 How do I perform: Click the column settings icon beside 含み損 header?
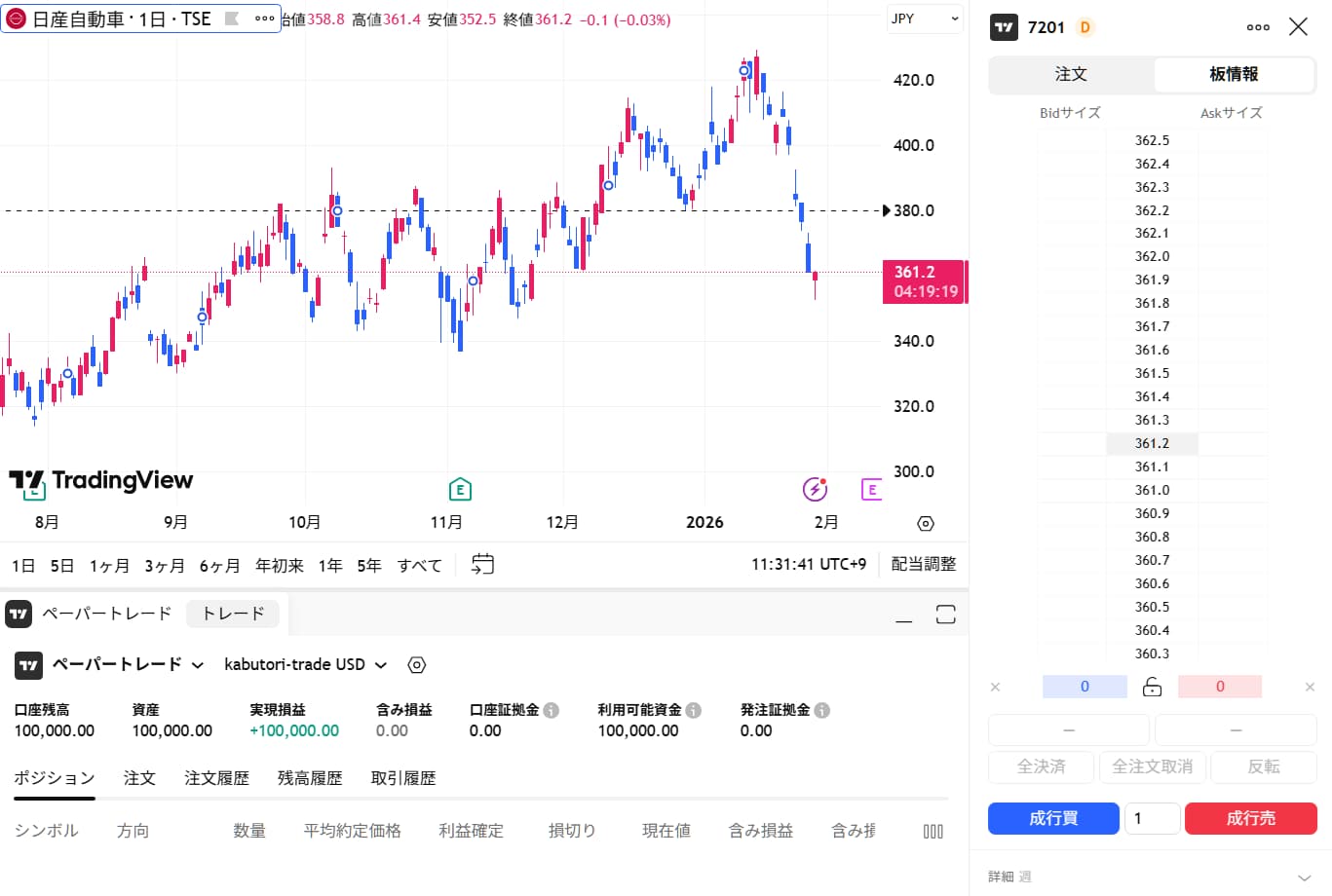[932, 831]
